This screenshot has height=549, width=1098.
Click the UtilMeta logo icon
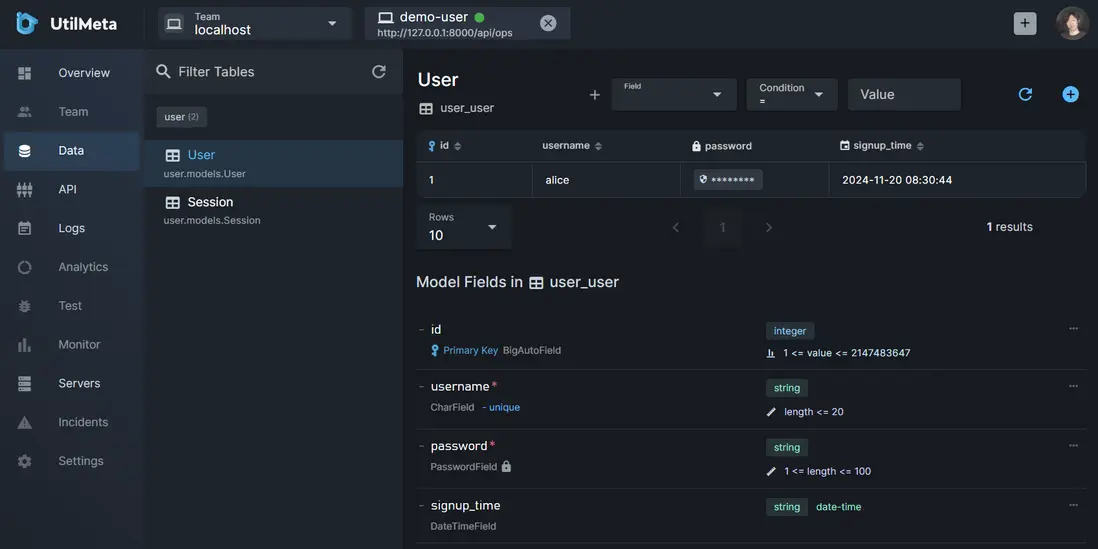click(x=27, y=24)
